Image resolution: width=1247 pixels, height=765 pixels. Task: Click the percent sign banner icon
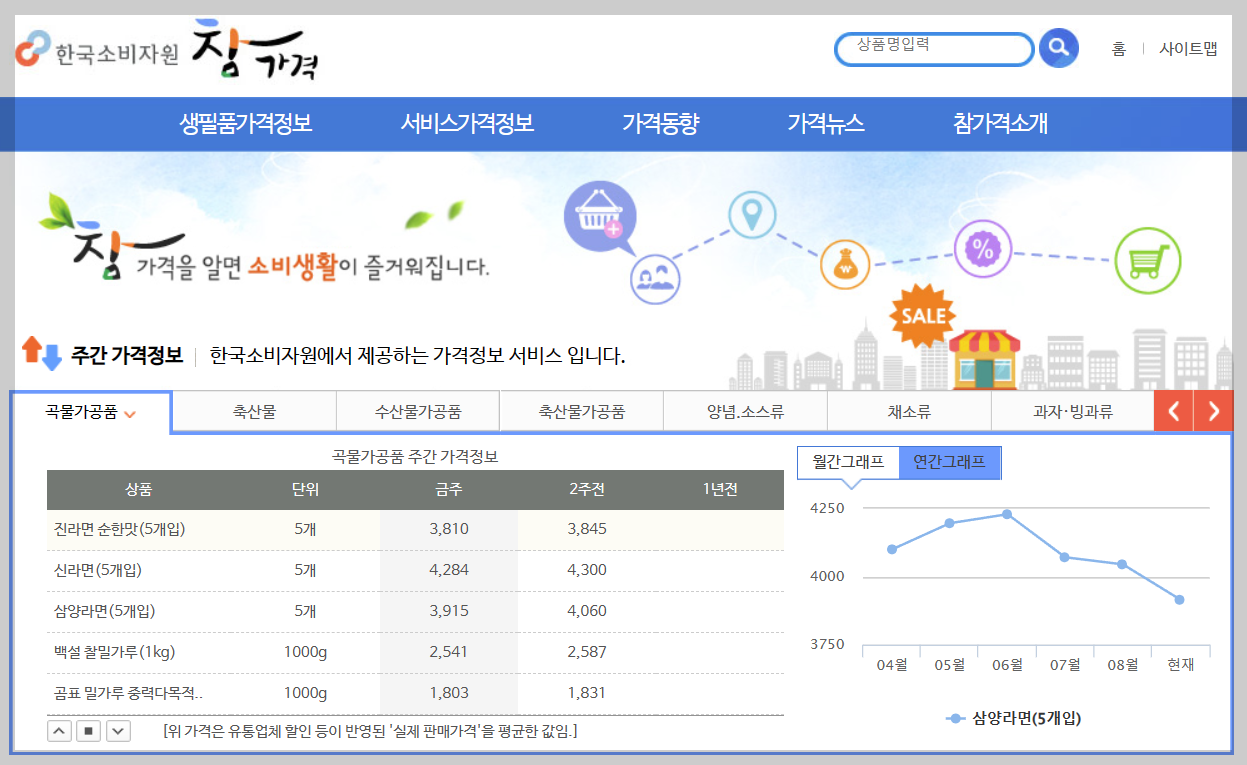[x=983, y=250]
